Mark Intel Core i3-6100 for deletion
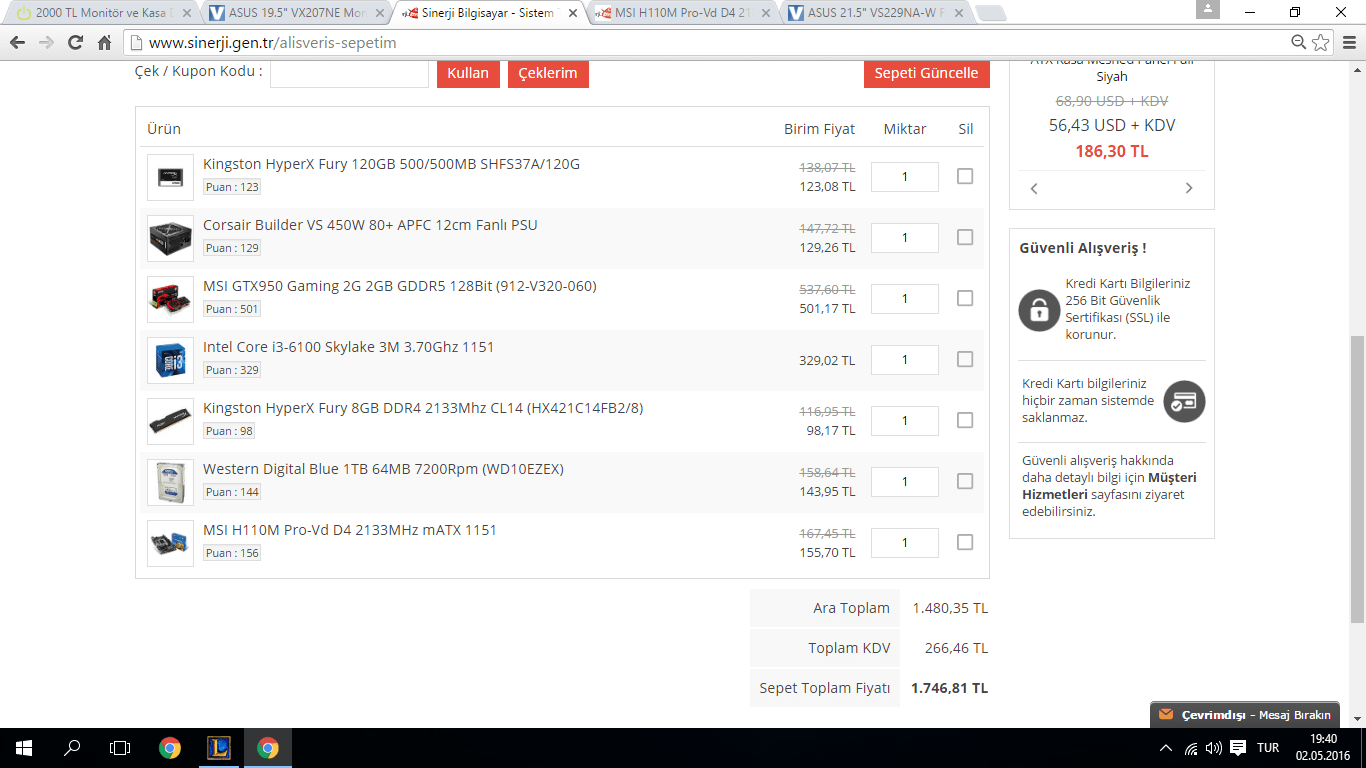The width and height of the screenshot is (1366, 768). (x=965, y=359)
